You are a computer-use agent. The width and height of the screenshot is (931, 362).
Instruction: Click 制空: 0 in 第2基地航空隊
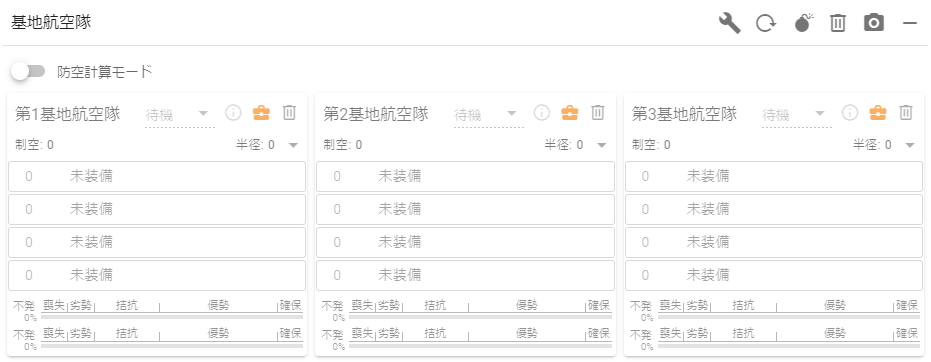343,145
